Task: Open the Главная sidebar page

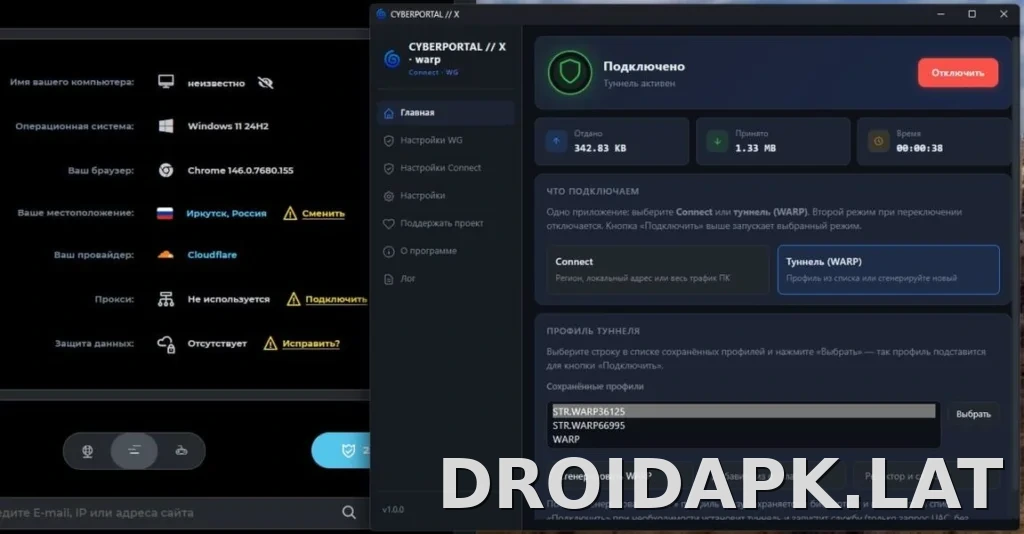Action: click(445, 113)
